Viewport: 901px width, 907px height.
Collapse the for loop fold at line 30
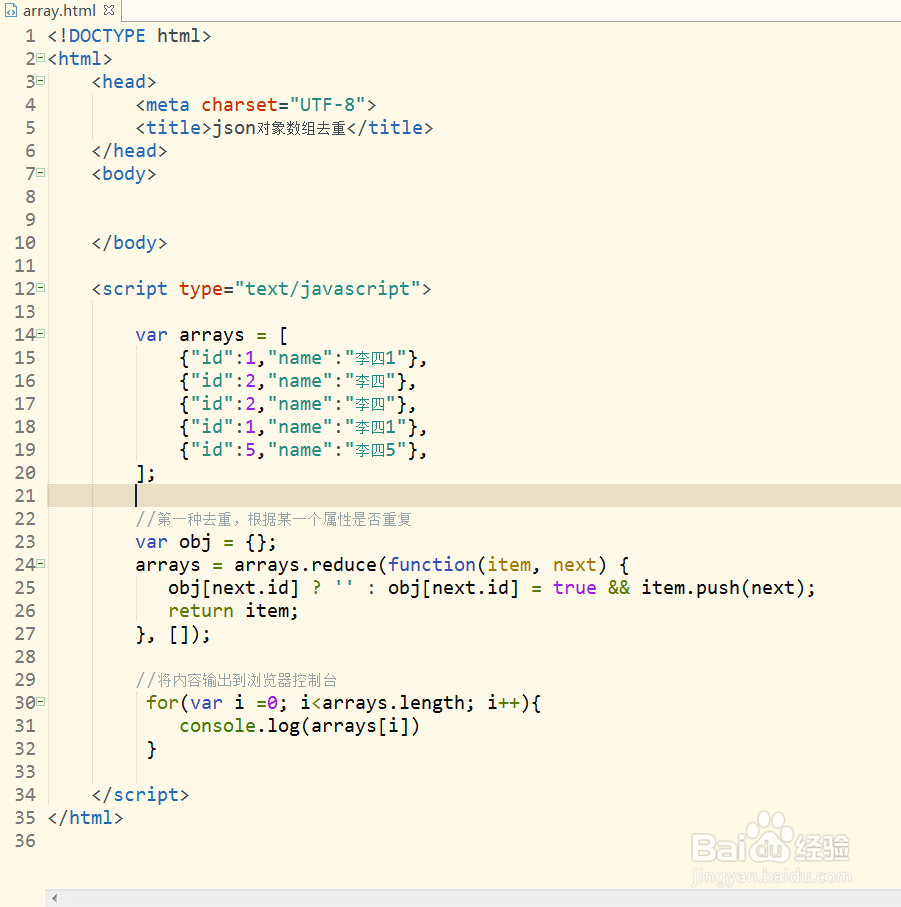[x=40, y=702]
